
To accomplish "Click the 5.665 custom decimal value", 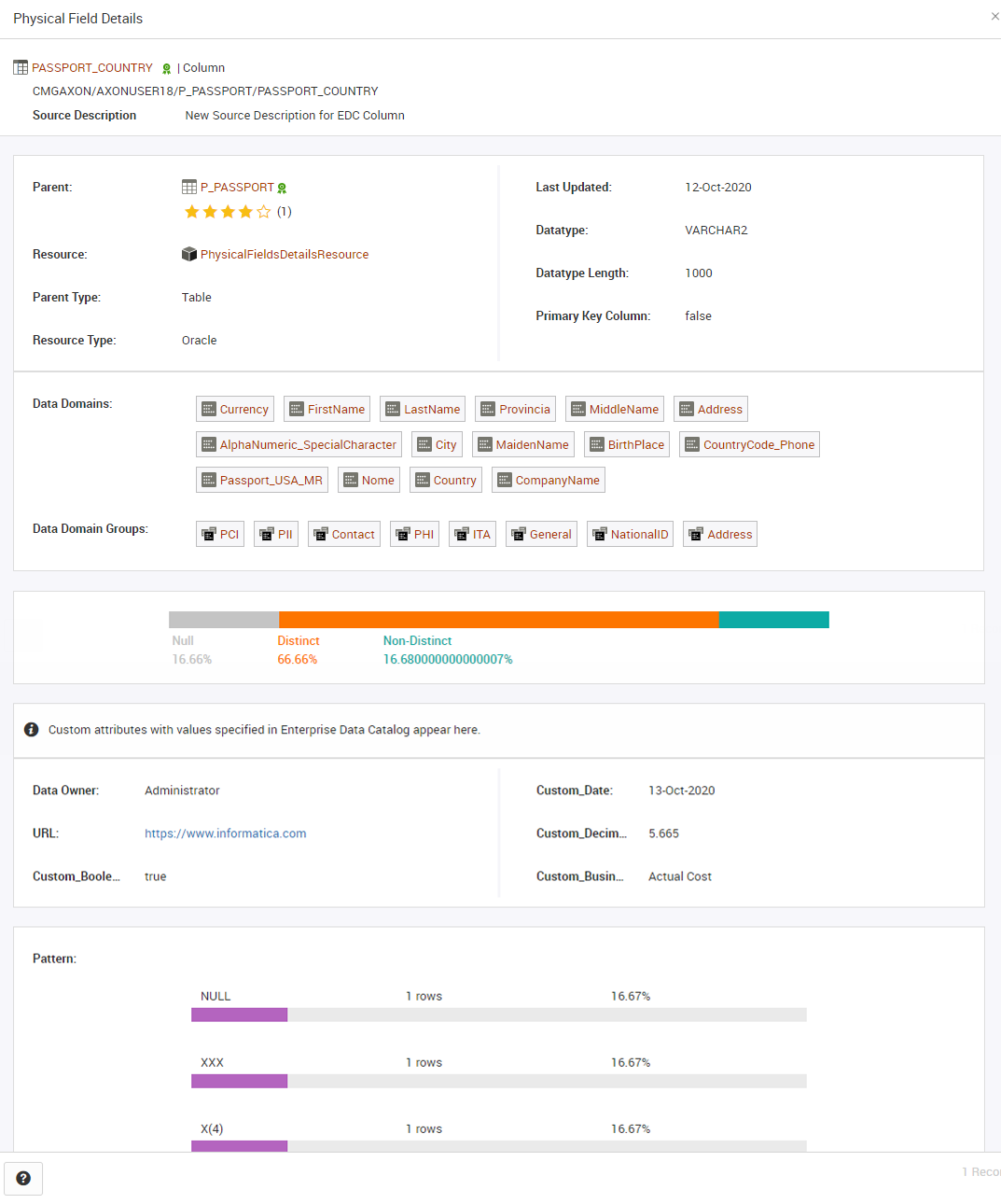I will (664, 833).
